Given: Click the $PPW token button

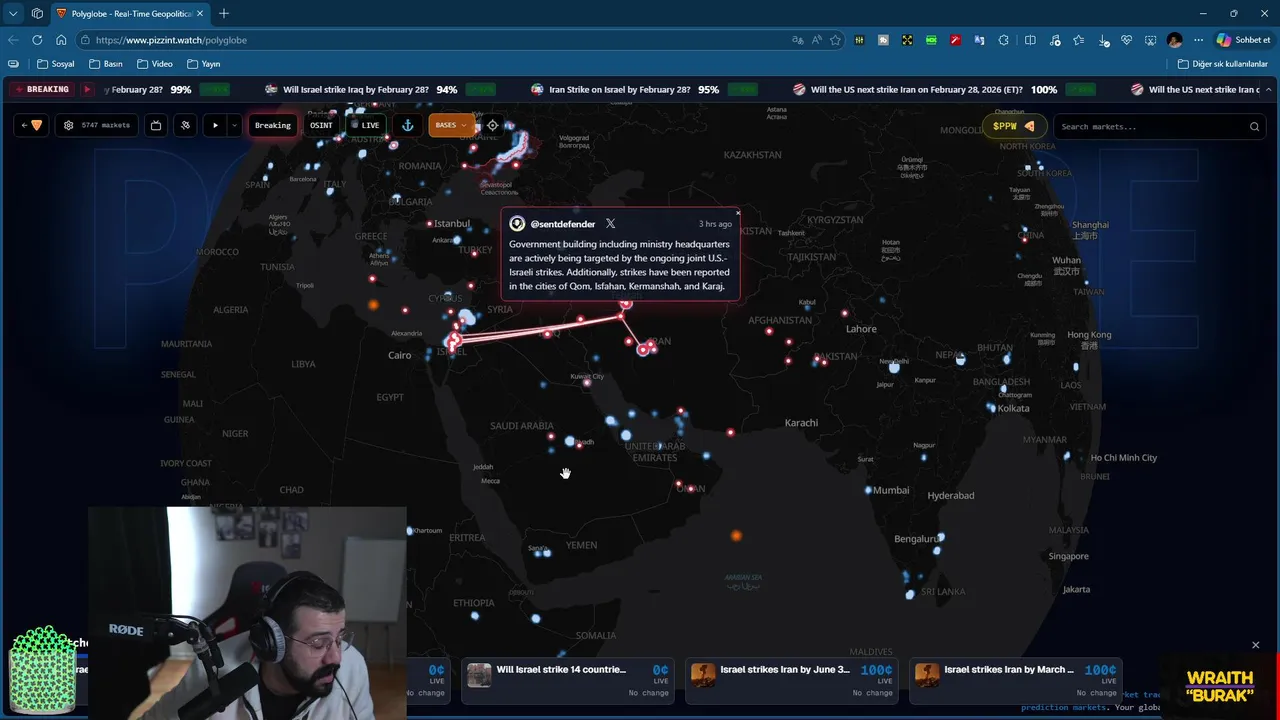Looking at the screenshot, I should (1014, 127).
